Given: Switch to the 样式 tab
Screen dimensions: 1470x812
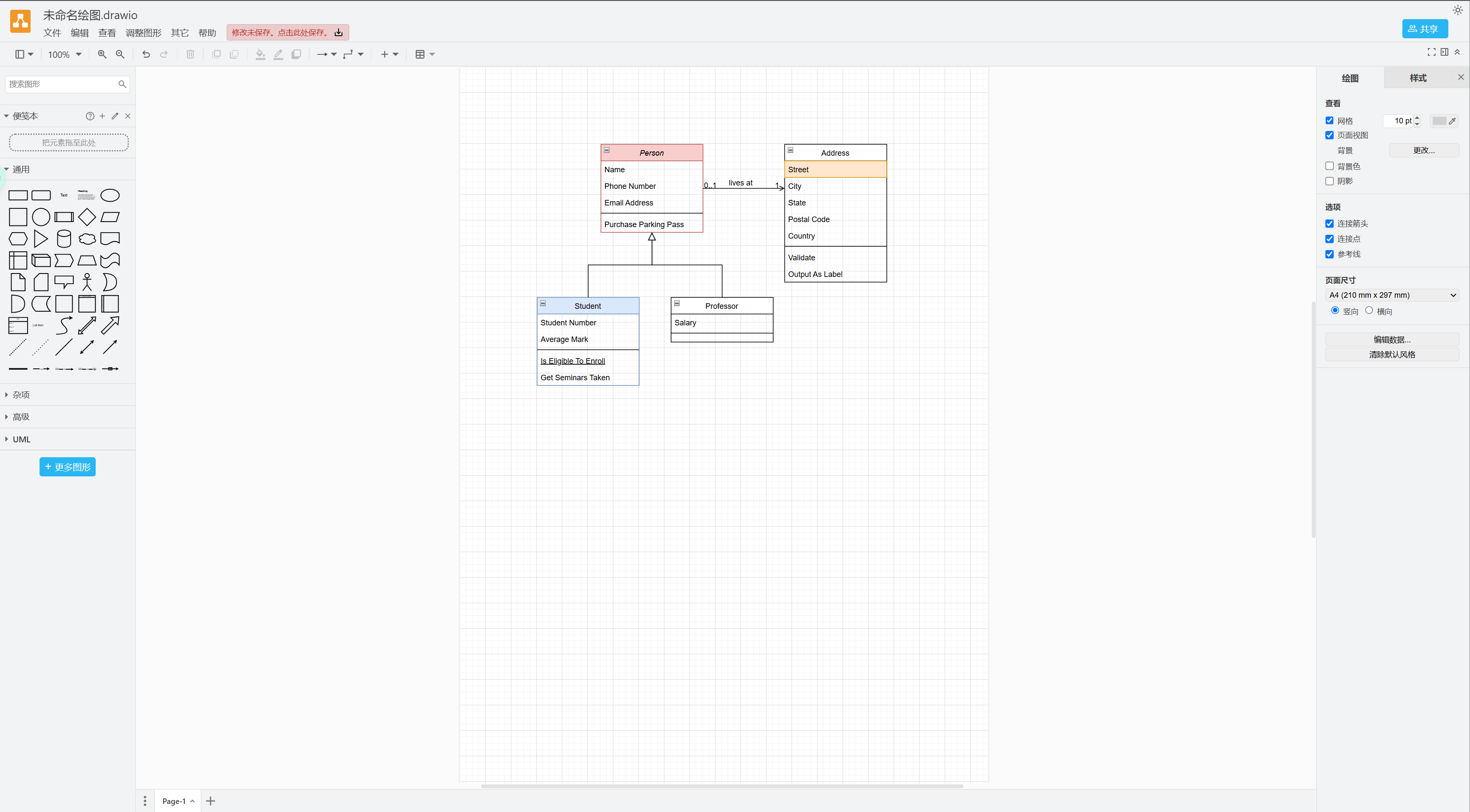Looking at the screenshot, I should pyautogui.click(x=1418, y=77).
